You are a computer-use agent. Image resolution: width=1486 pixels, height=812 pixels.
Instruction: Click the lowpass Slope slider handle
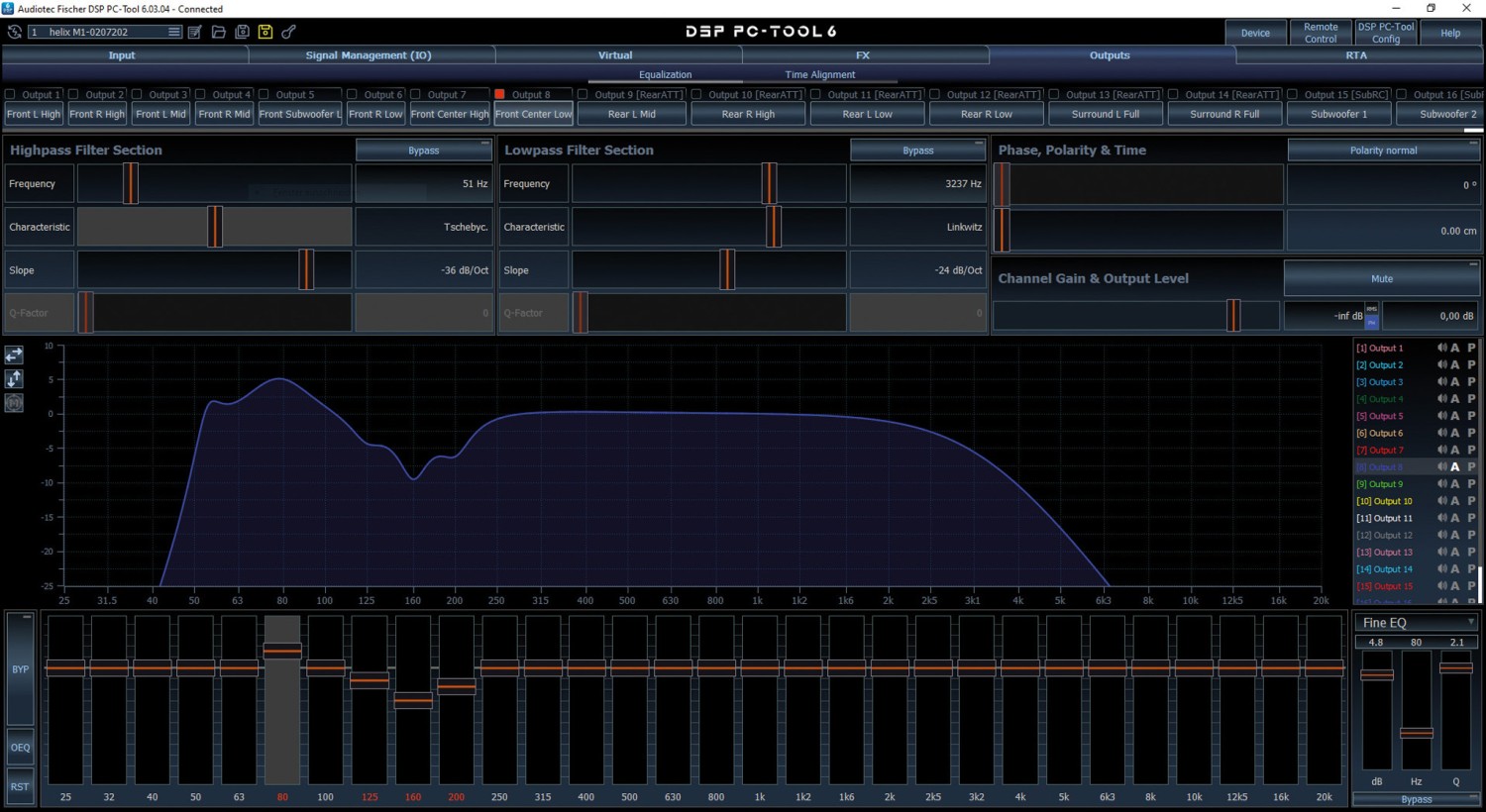(x=727, y=269)
